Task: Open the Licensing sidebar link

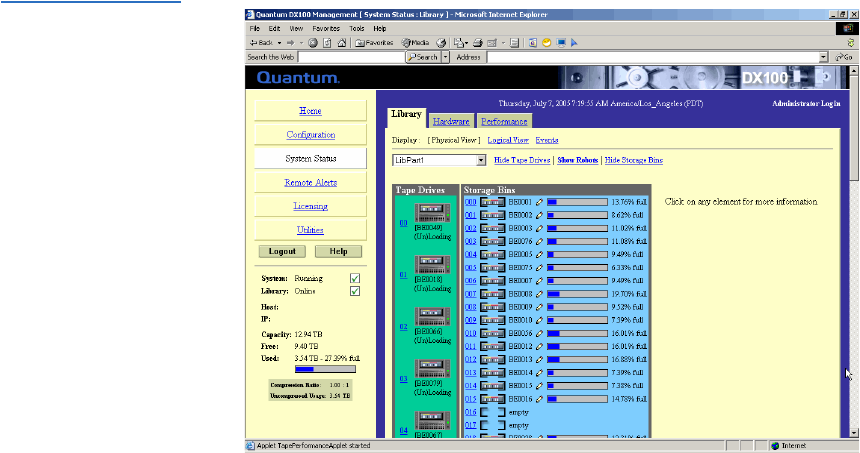Action: tap(310, 206)
